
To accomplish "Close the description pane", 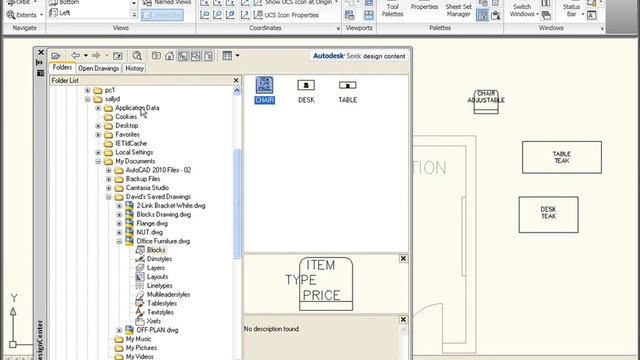I will click(x=403, y=319).
